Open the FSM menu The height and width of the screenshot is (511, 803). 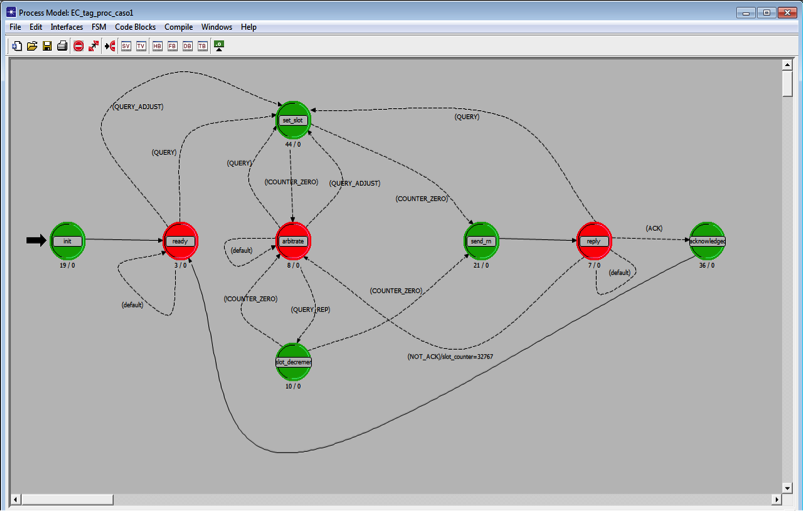(x=99, y=27)
